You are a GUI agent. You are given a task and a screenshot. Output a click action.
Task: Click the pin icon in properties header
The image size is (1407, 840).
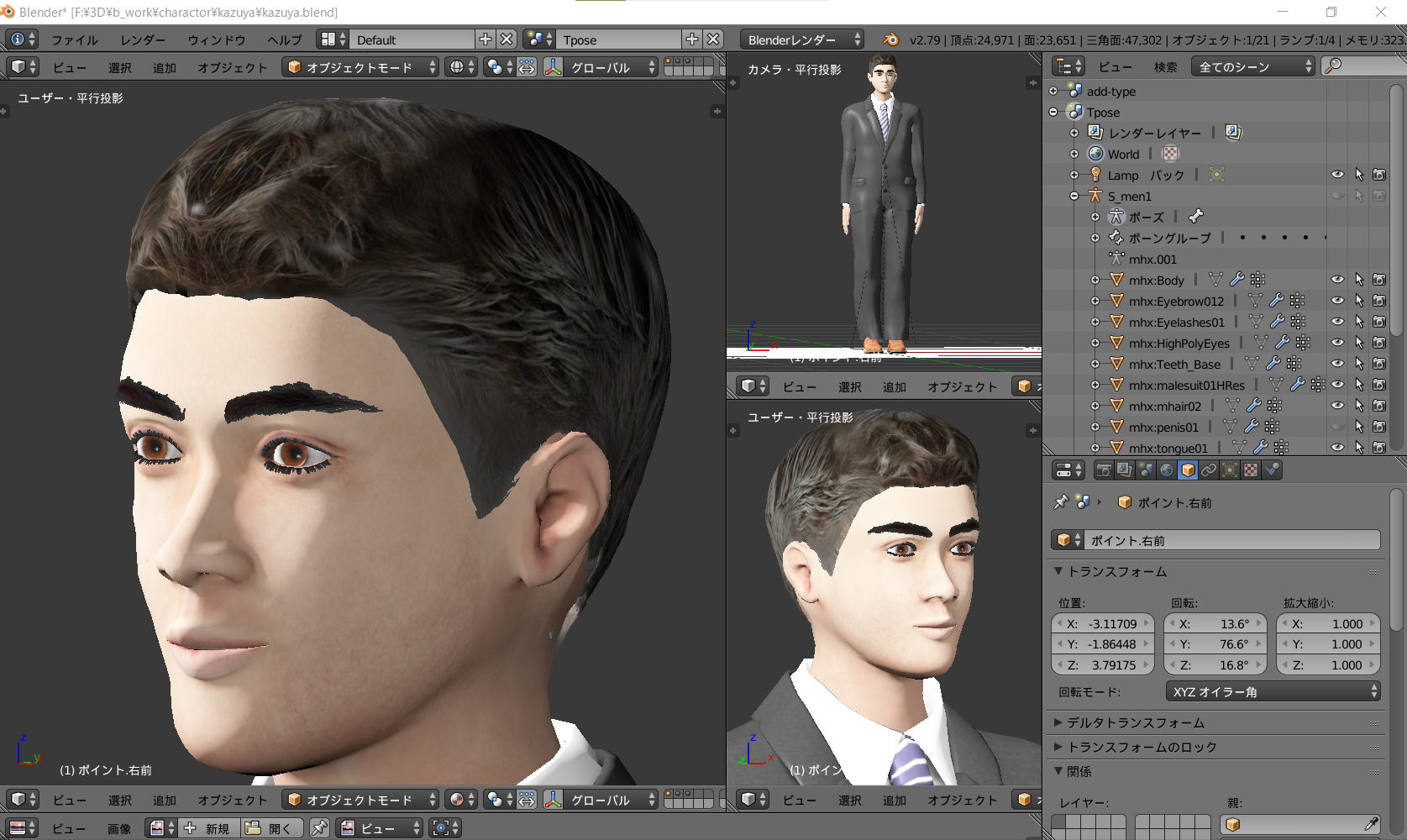pos(1061,502)
